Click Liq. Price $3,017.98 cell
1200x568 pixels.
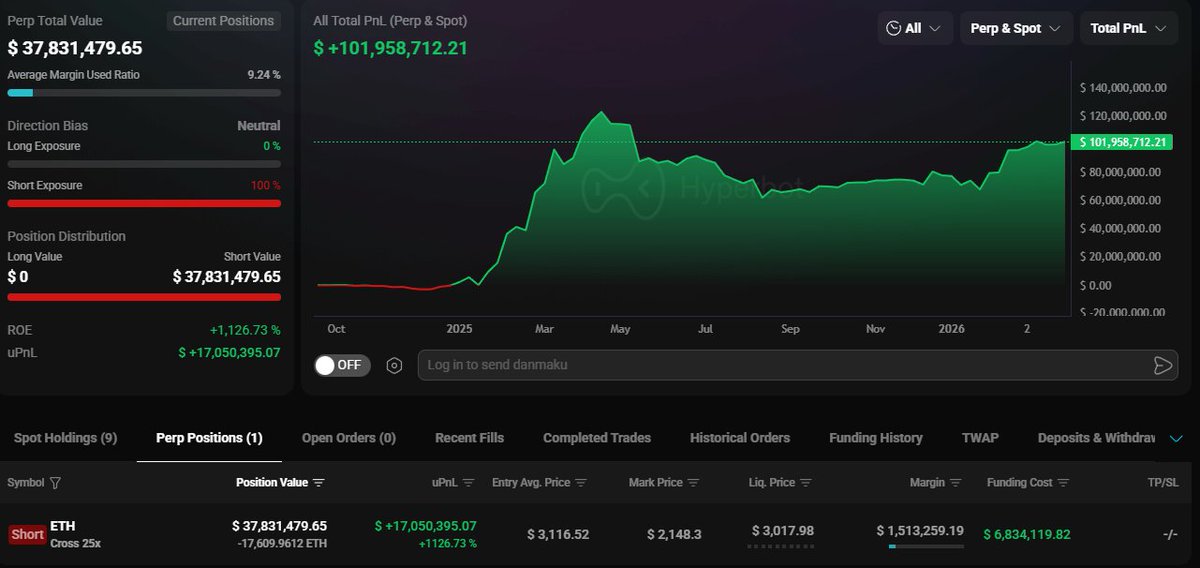782,531
